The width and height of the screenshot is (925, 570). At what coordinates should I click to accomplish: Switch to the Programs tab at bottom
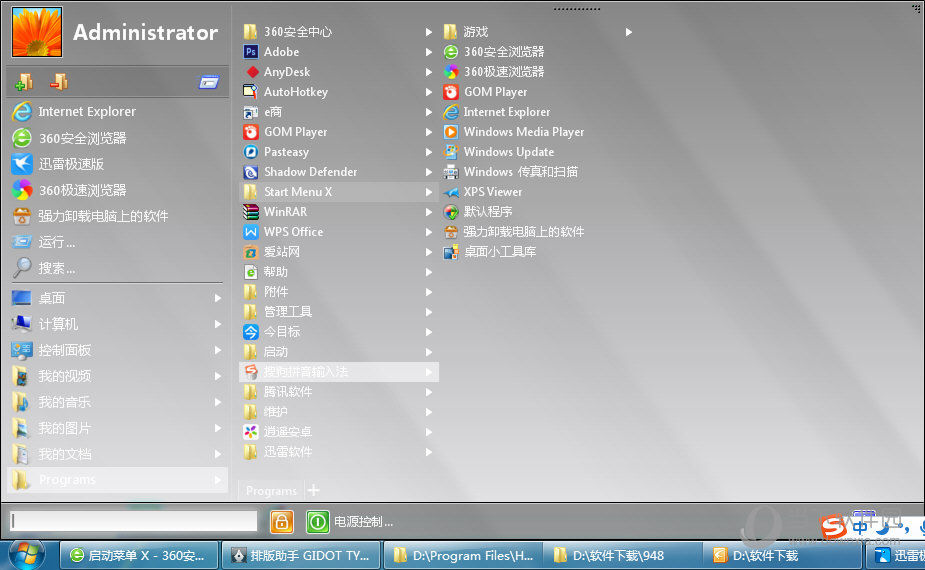(x=271, y=490)
